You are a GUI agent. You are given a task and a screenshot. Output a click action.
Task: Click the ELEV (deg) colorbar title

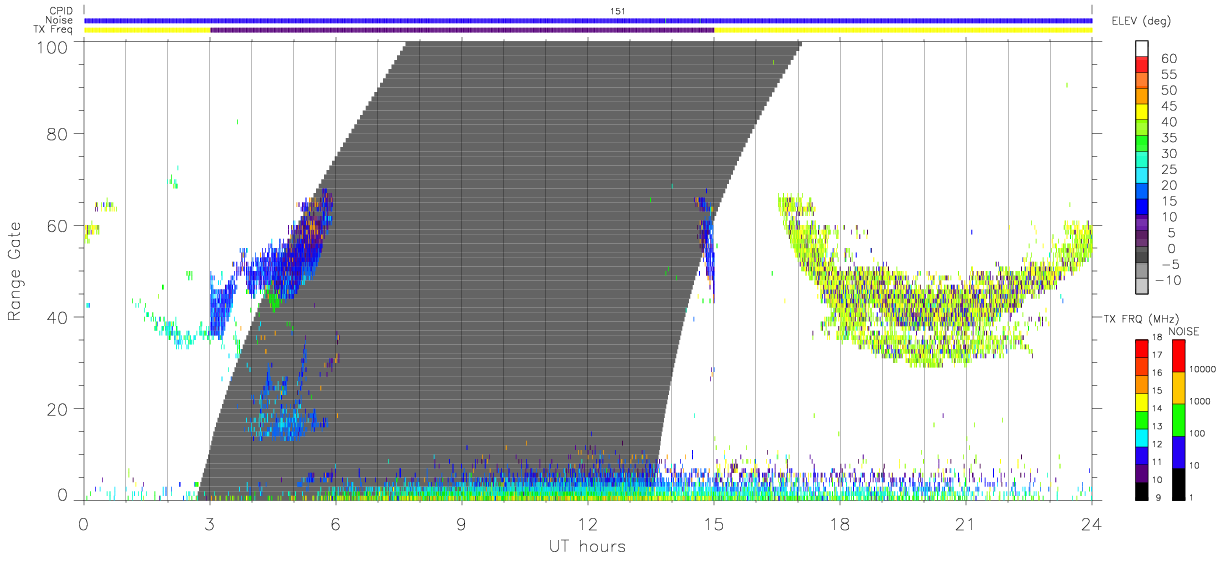tap(1143, 21)
